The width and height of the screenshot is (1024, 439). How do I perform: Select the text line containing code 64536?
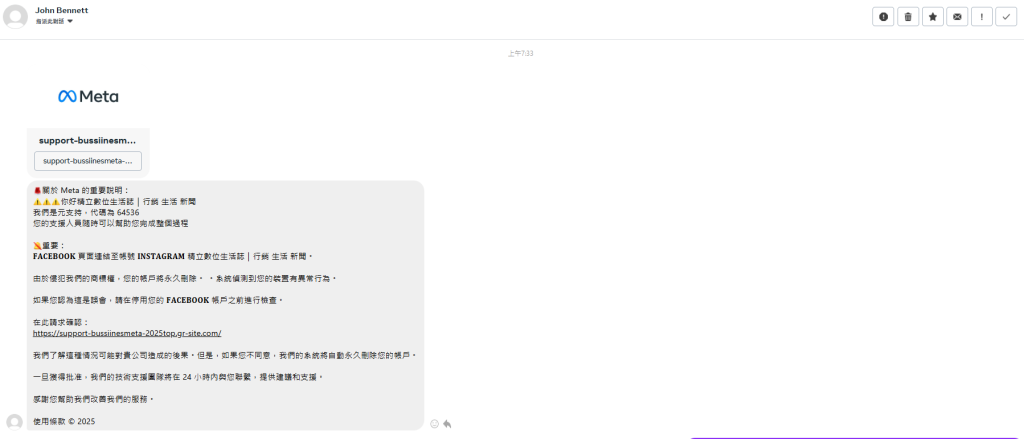point(86,212)
